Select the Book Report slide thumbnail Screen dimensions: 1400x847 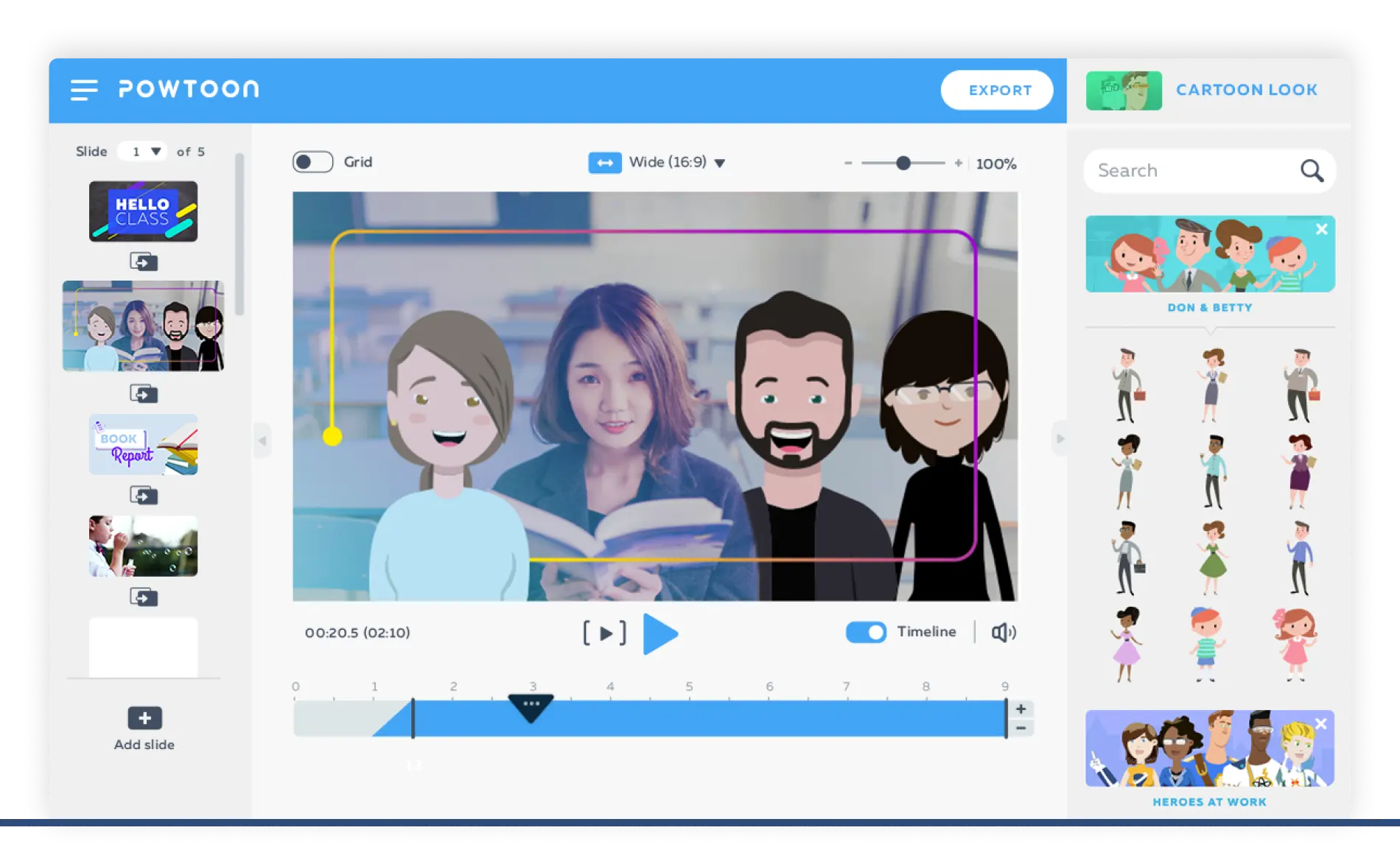click(143, 445)
